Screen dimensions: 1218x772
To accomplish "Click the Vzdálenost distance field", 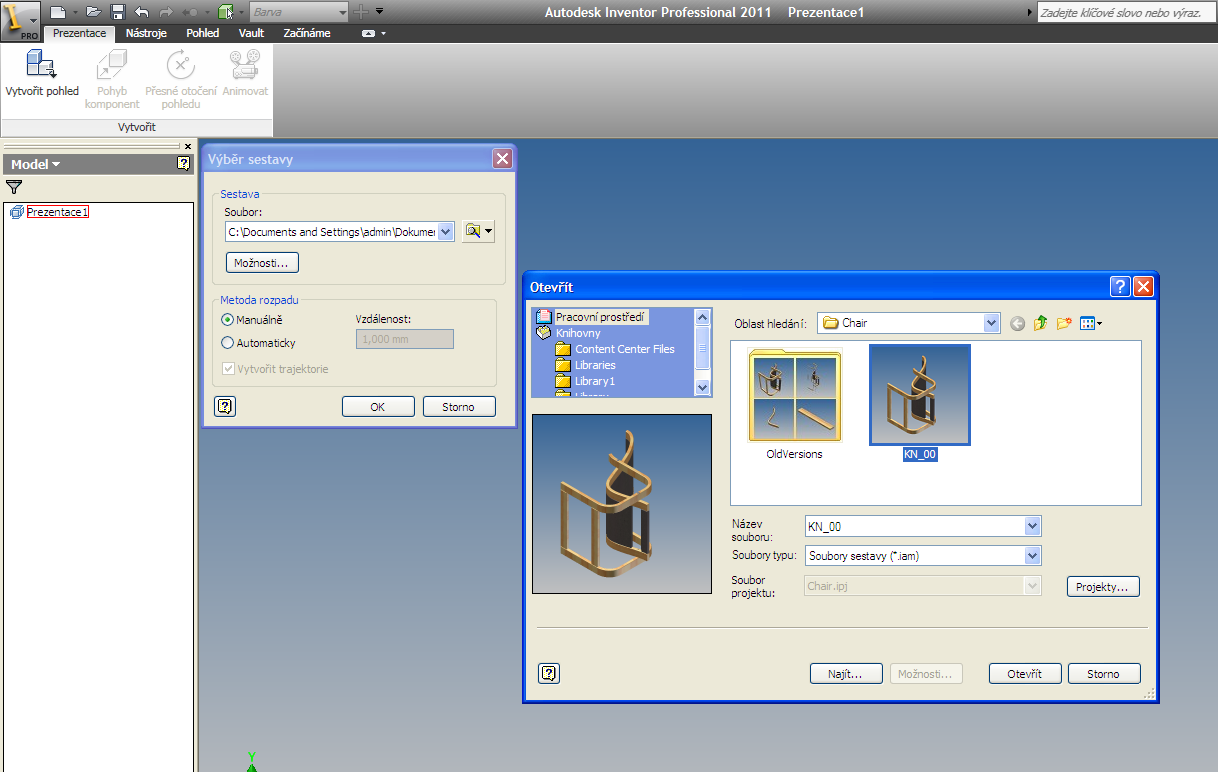I will click(x=405, y=339).
